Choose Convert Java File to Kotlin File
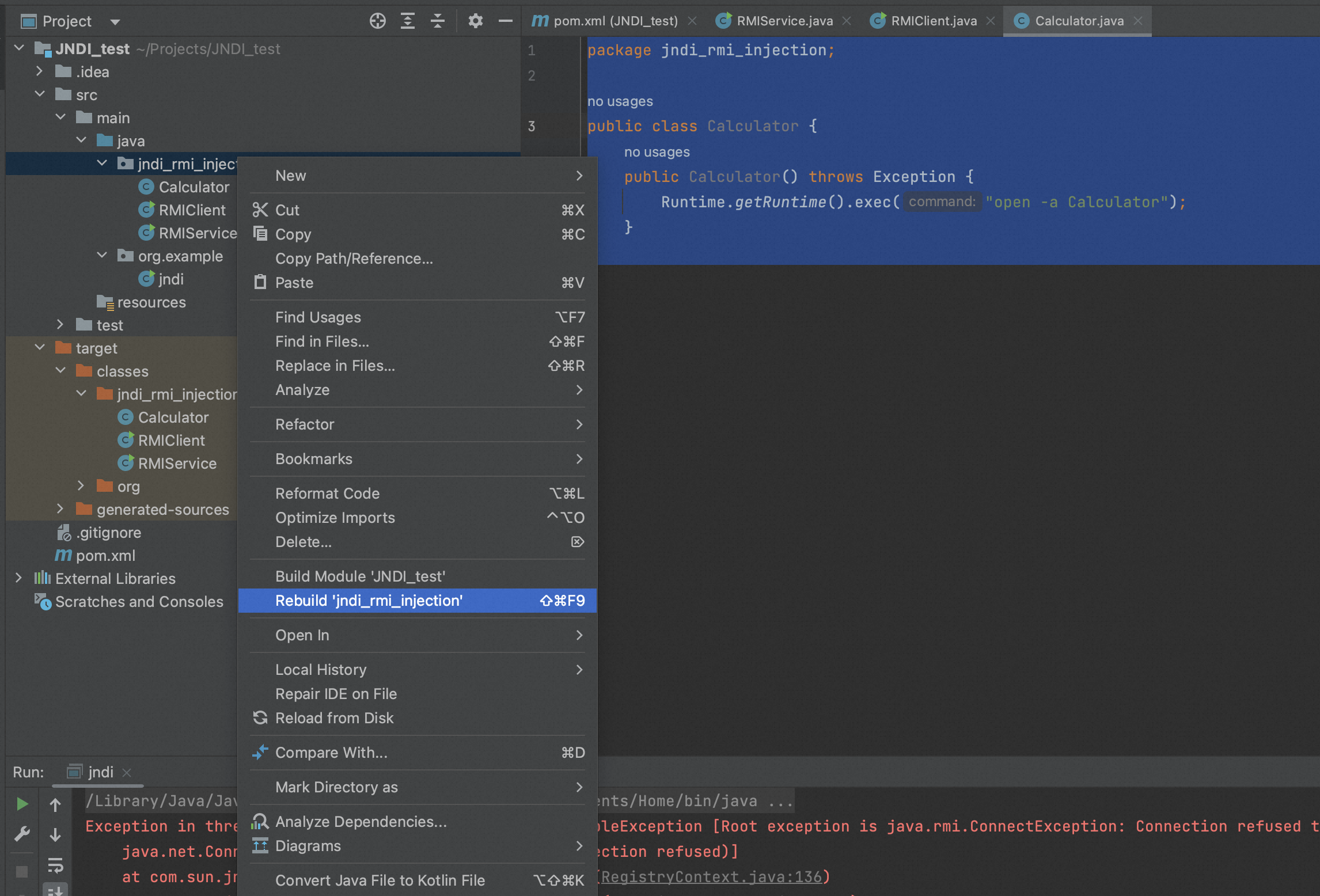The image size is (1320, 896). (x=418, y=880)
